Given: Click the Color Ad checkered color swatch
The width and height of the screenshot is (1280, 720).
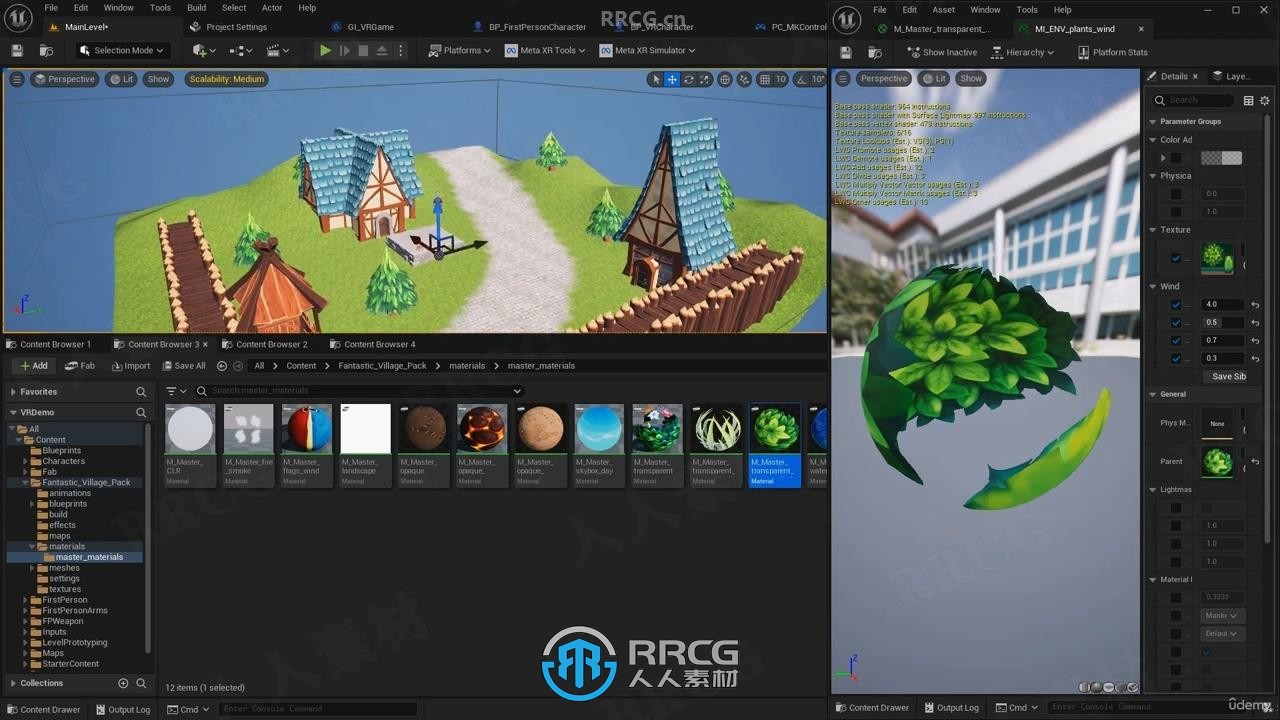Looking at the screenshot, I should pos(1221,158).
